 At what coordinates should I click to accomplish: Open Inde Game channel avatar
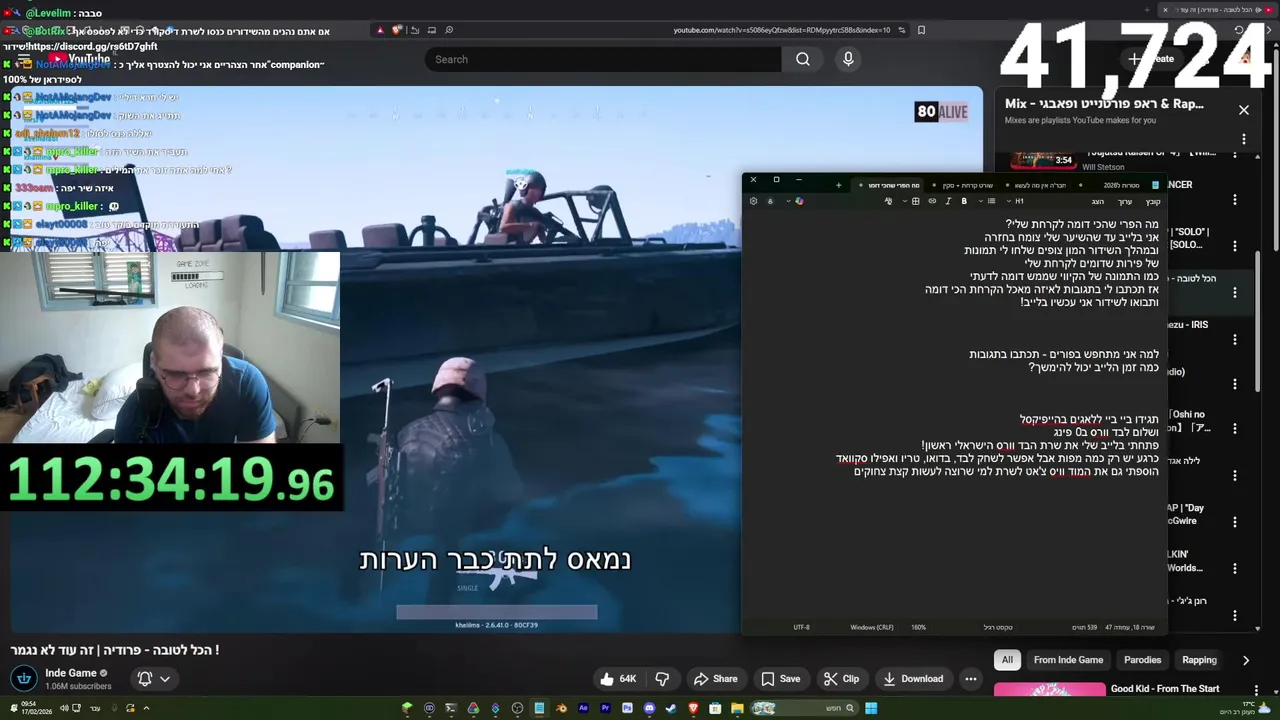(24, 679)
